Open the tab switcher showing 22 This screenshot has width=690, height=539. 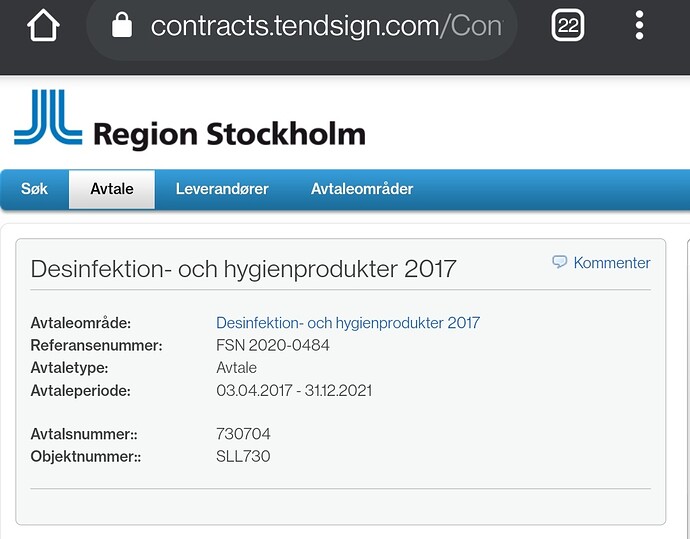[568, 25]
